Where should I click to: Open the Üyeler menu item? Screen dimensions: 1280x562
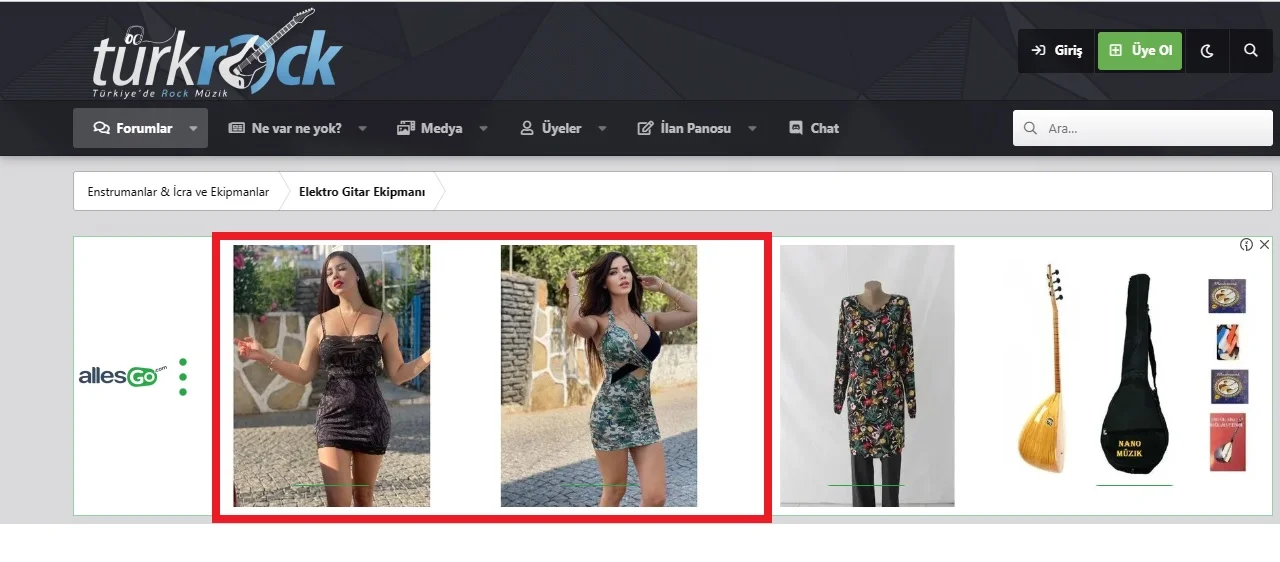click(x=551, y=128)
